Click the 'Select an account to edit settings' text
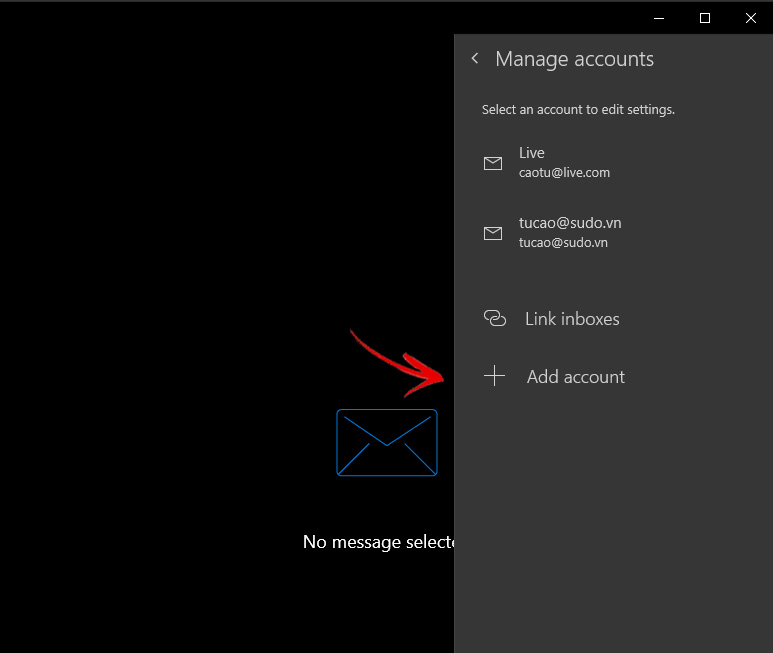Image resolution: width=773 pixels, height=653 pixels. [578, 110]
